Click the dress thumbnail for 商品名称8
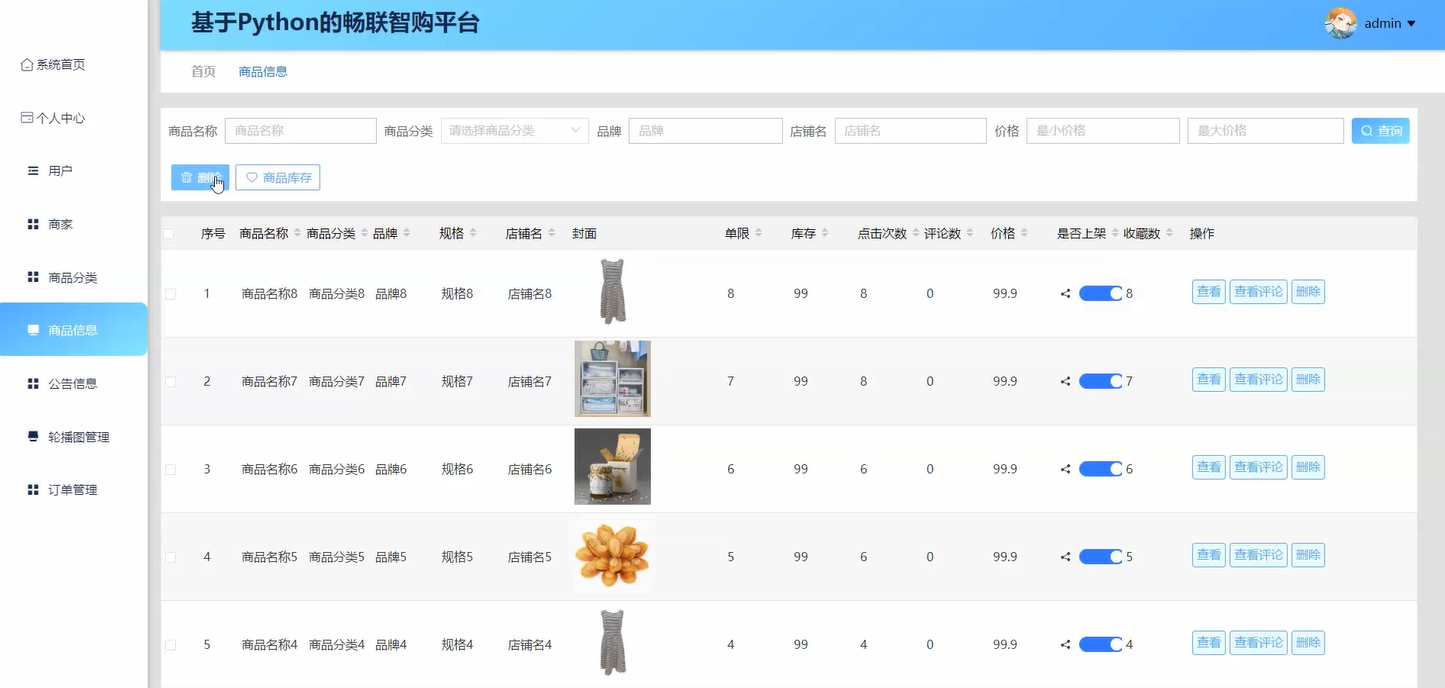Viewport: 1445px width, 688px height. point(612,291)
